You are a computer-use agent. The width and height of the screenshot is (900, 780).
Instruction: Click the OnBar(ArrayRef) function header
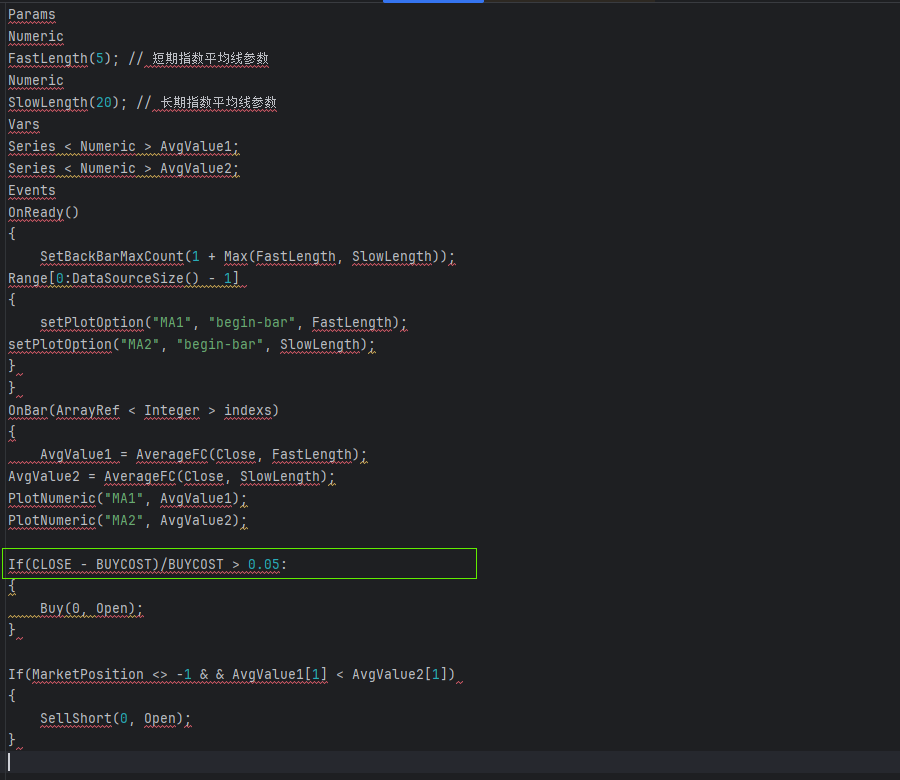click(144, 411)
